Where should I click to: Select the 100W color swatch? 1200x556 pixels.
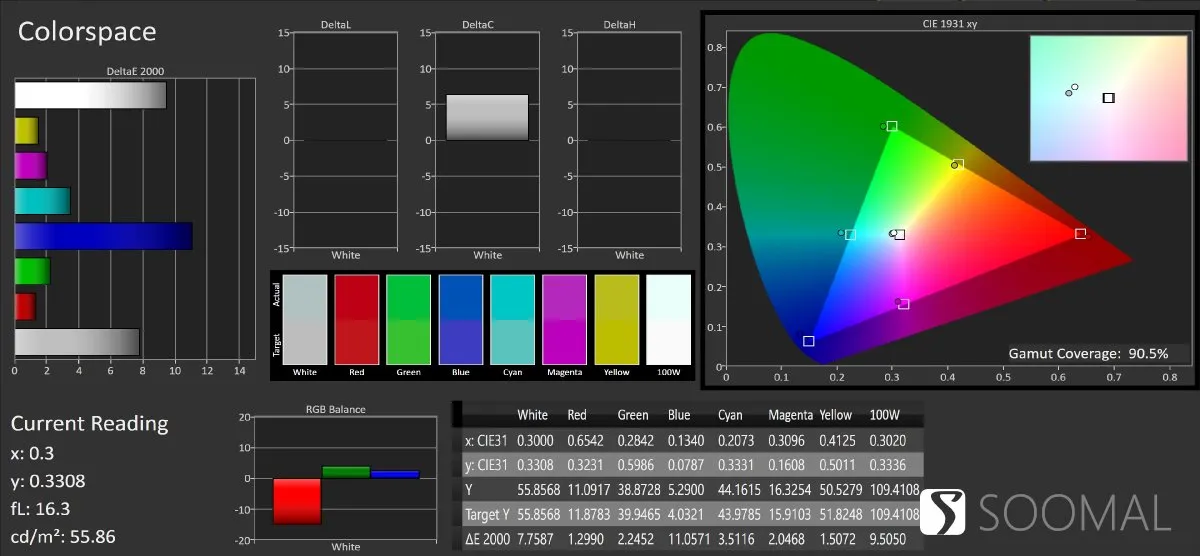[x=670, y=320]
